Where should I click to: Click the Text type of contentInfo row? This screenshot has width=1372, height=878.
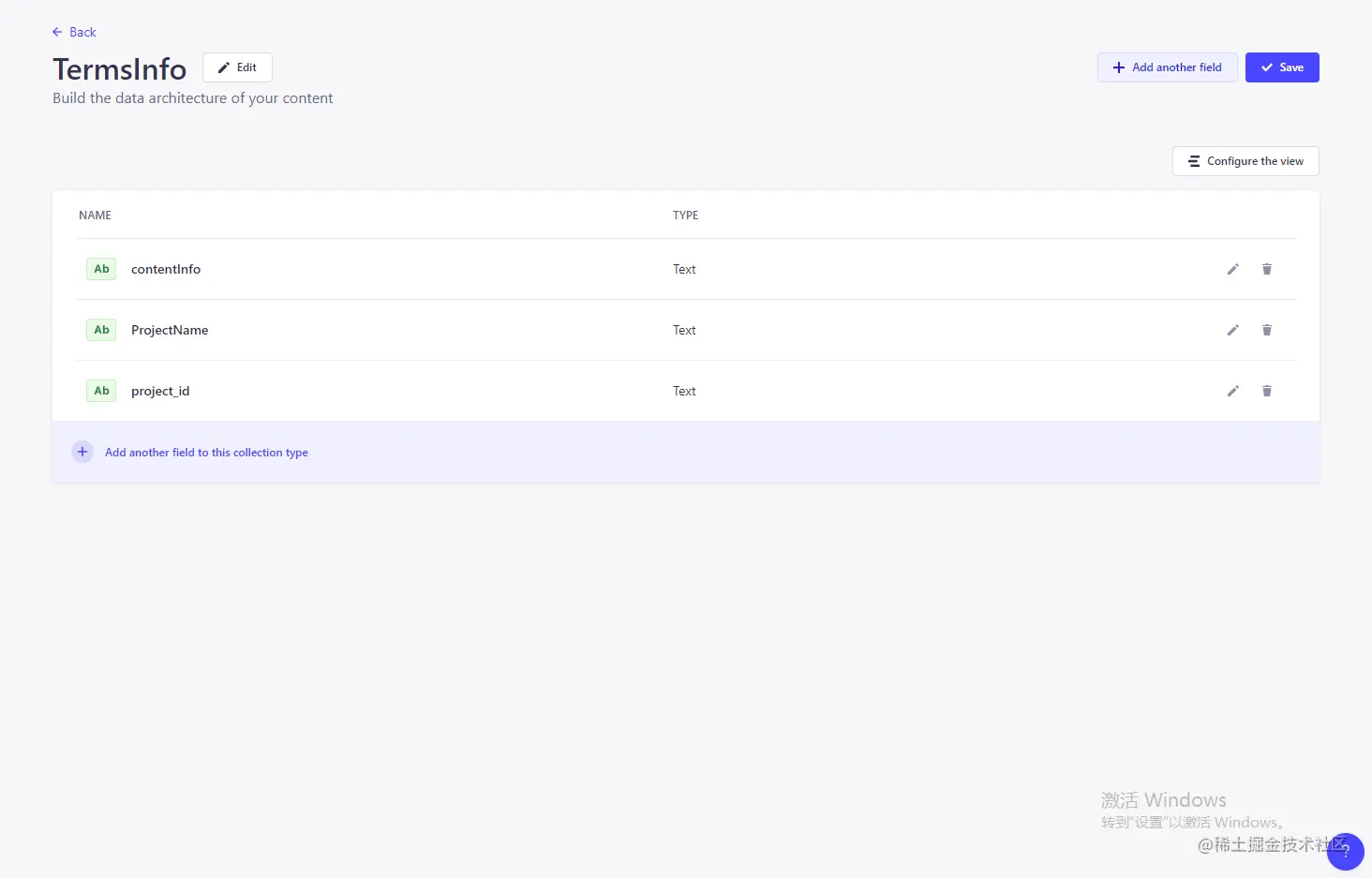pyautogui.click(x=684, y=269)
